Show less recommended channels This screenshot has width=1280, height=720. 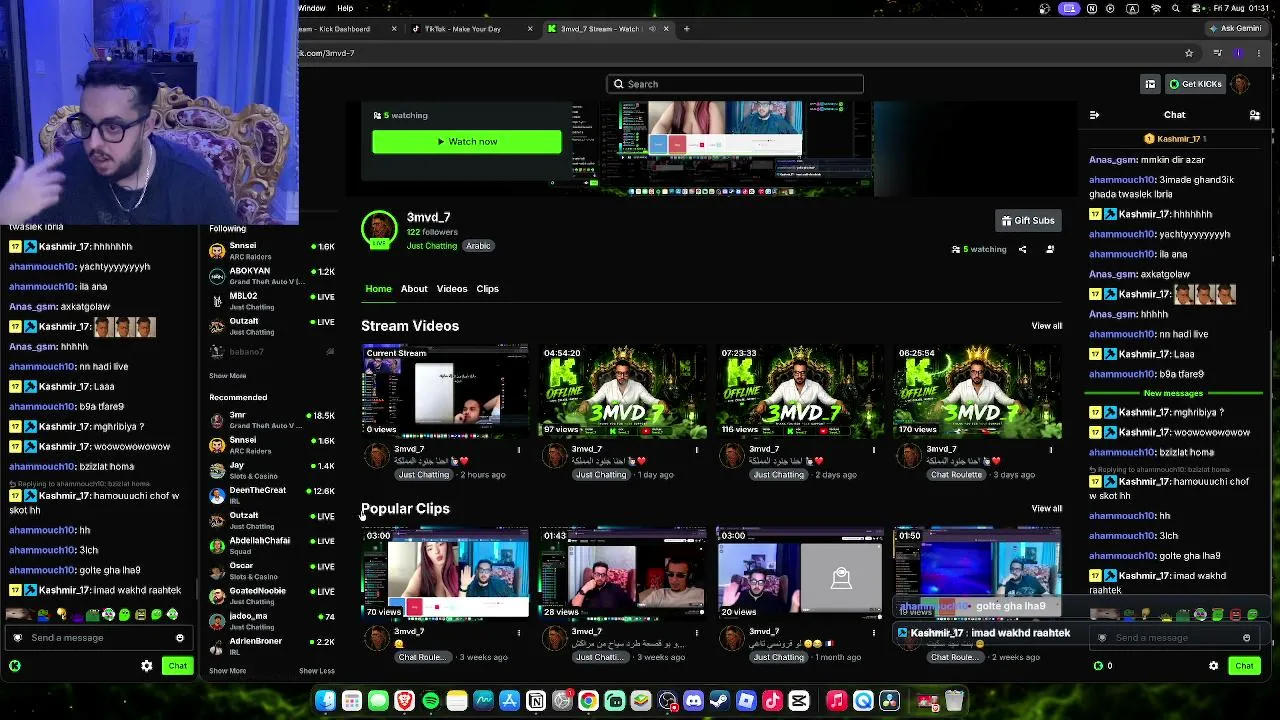click(x=317, y=671)
